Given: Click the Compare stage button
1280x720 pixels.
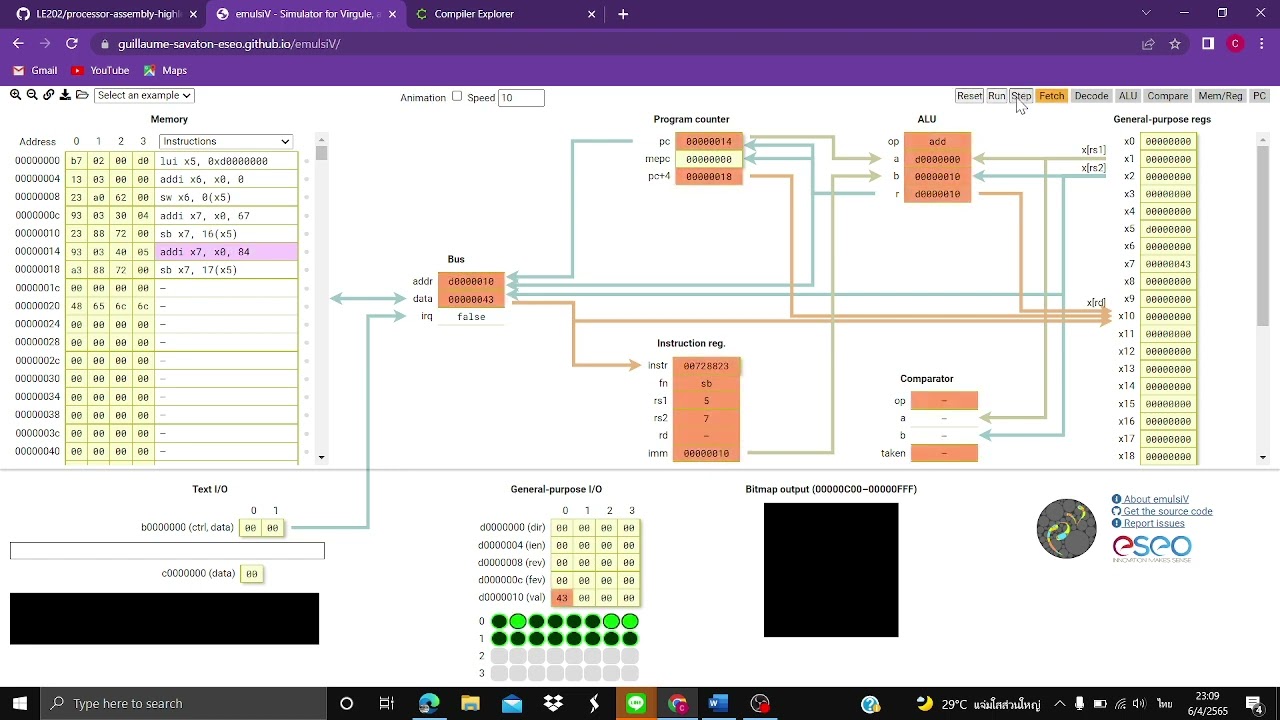Looking at the screenshot, I should pyautogui.click(x=1168, y=96).
